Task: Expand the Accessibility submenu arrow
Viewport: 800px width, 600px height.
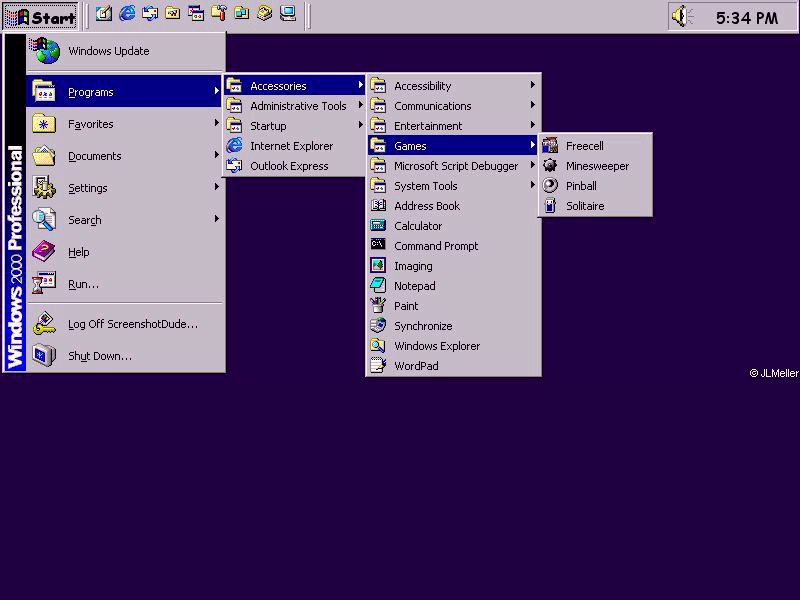Action: coord(532,85)
